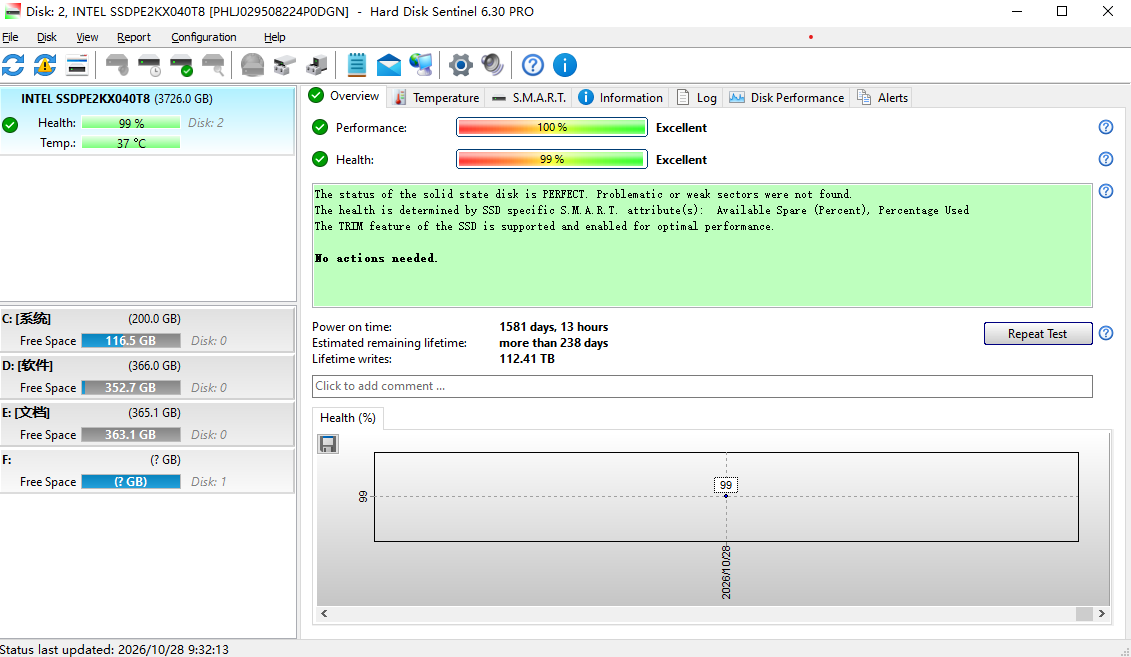Open the Configuration menu
Image resolution: width=1131 pixels, height=657 pixels.
[203, 37]
